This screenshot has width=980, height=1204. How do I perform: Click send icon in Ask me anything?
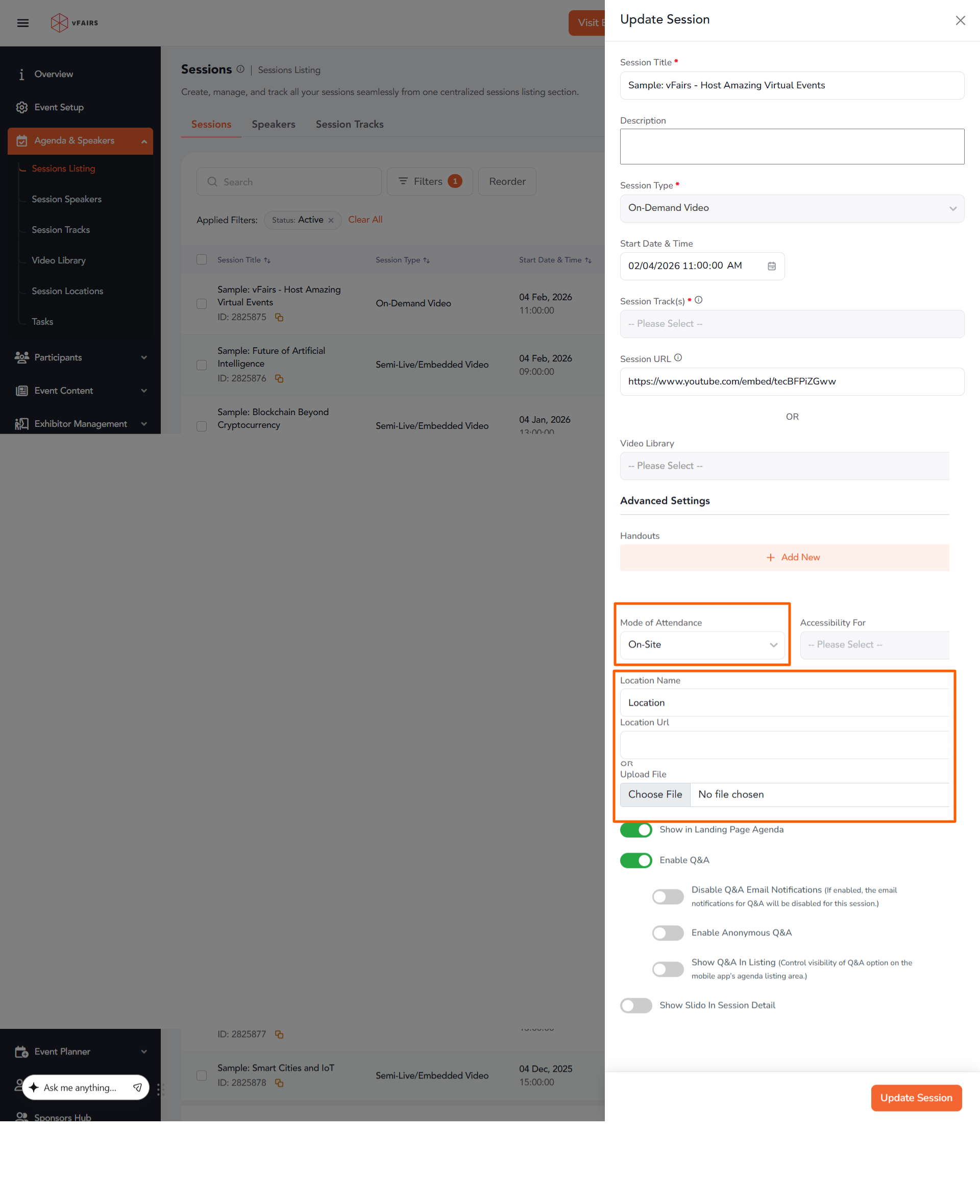click(137, 1088)
